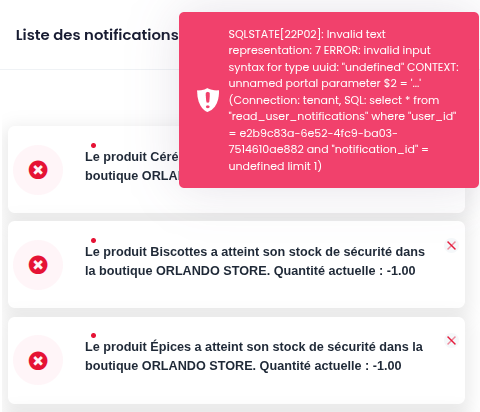This screenshot has height=412, width=480.
Task: Click the red error icon on the Épices notification
Action: [38, 361]
